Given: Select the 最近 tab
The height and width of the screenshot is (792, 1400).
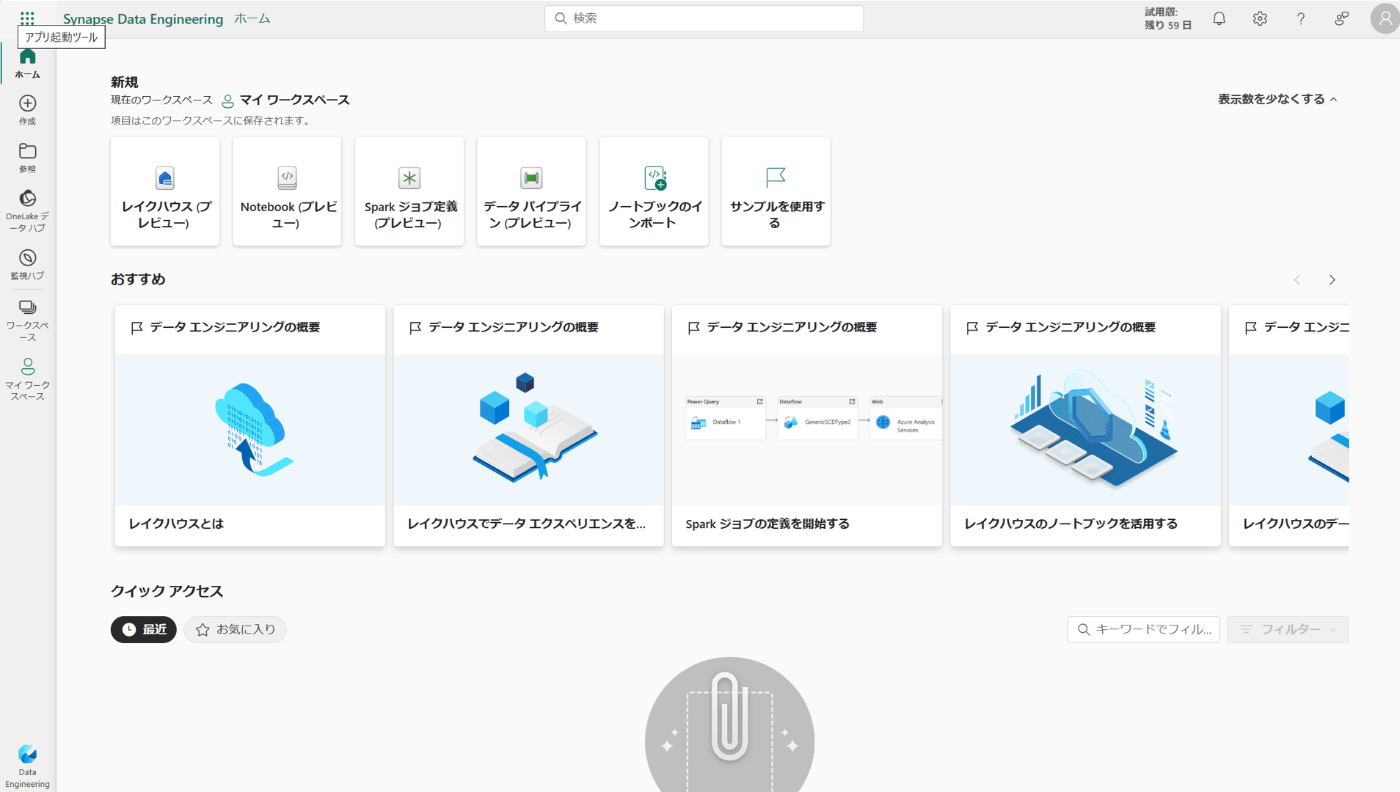Looking at the screenshot, I should [x=144, y=629].
